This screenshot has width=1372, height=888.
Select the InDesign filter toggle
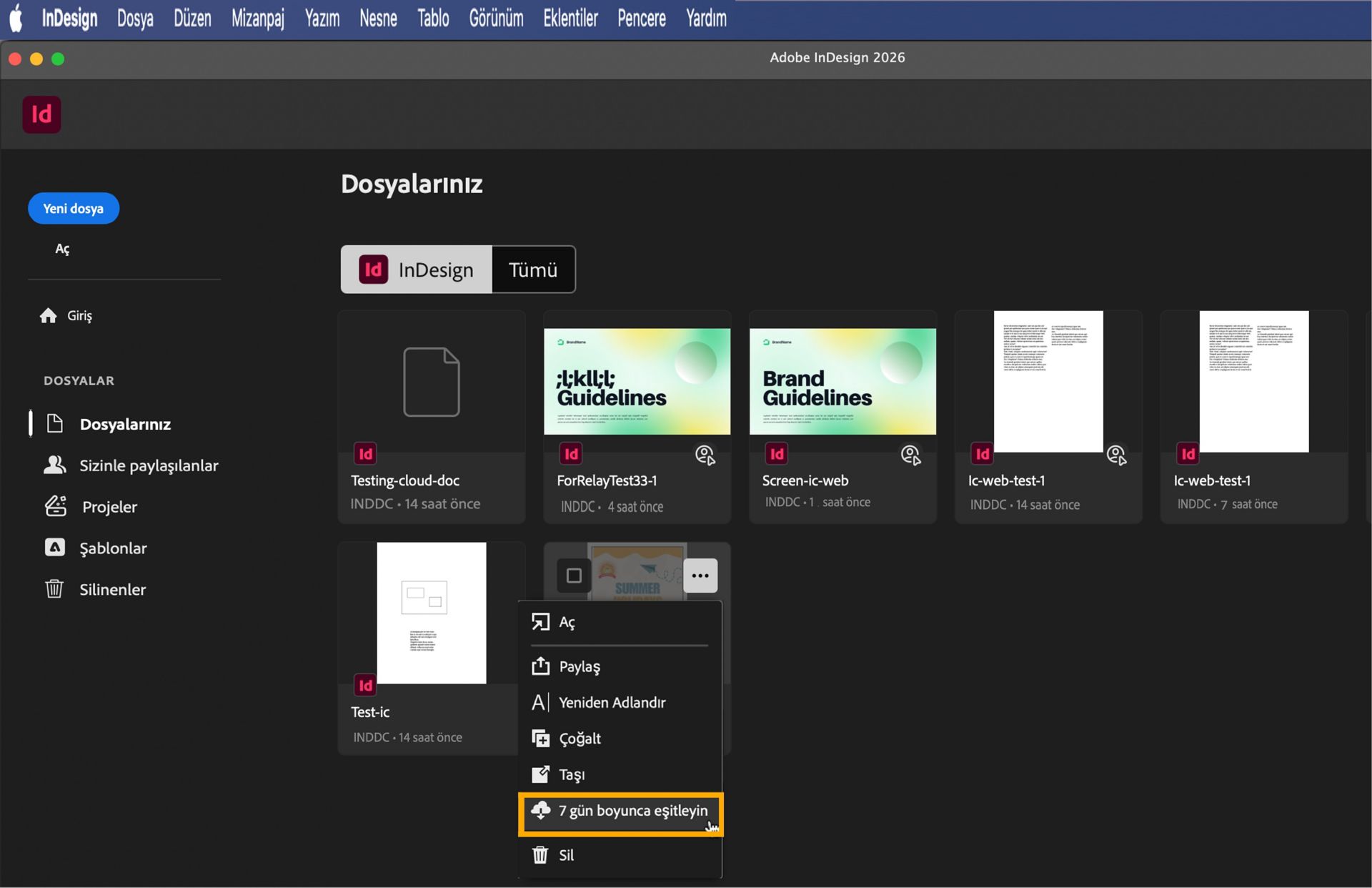coord(417,270)
